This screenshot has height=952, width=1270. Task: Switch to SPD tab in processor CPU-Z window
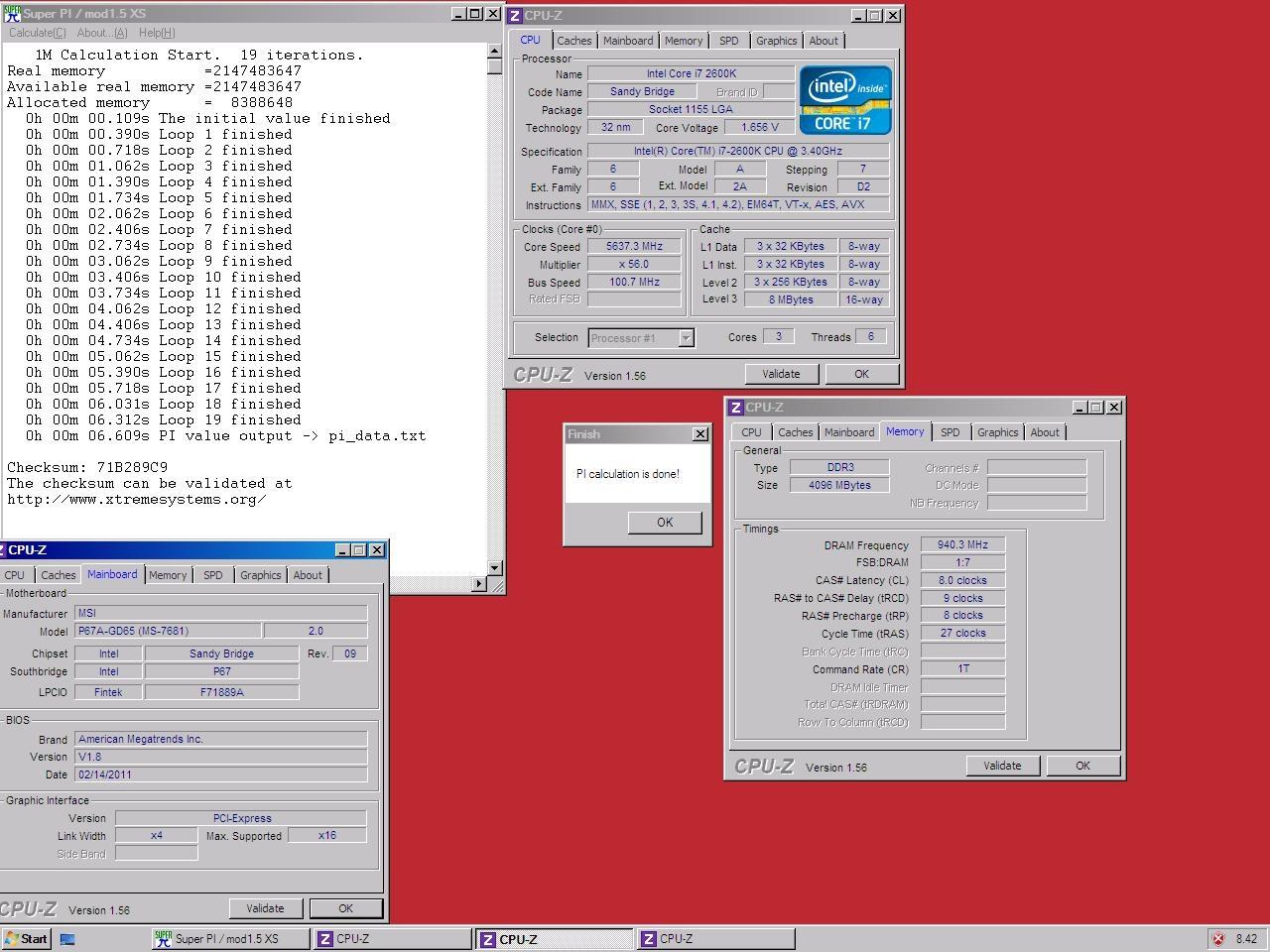(x=729, y=41)
